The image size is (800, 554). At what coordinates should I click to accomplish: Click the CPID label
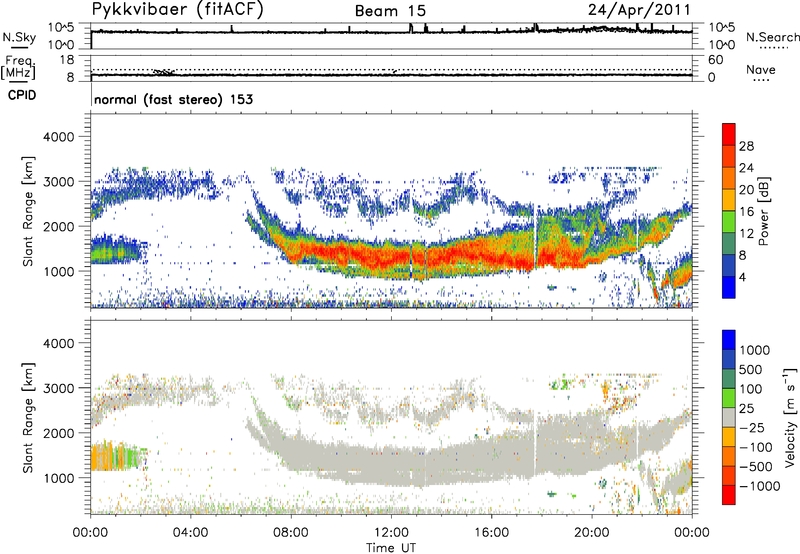pyautogui.click(x=22, y=95)
